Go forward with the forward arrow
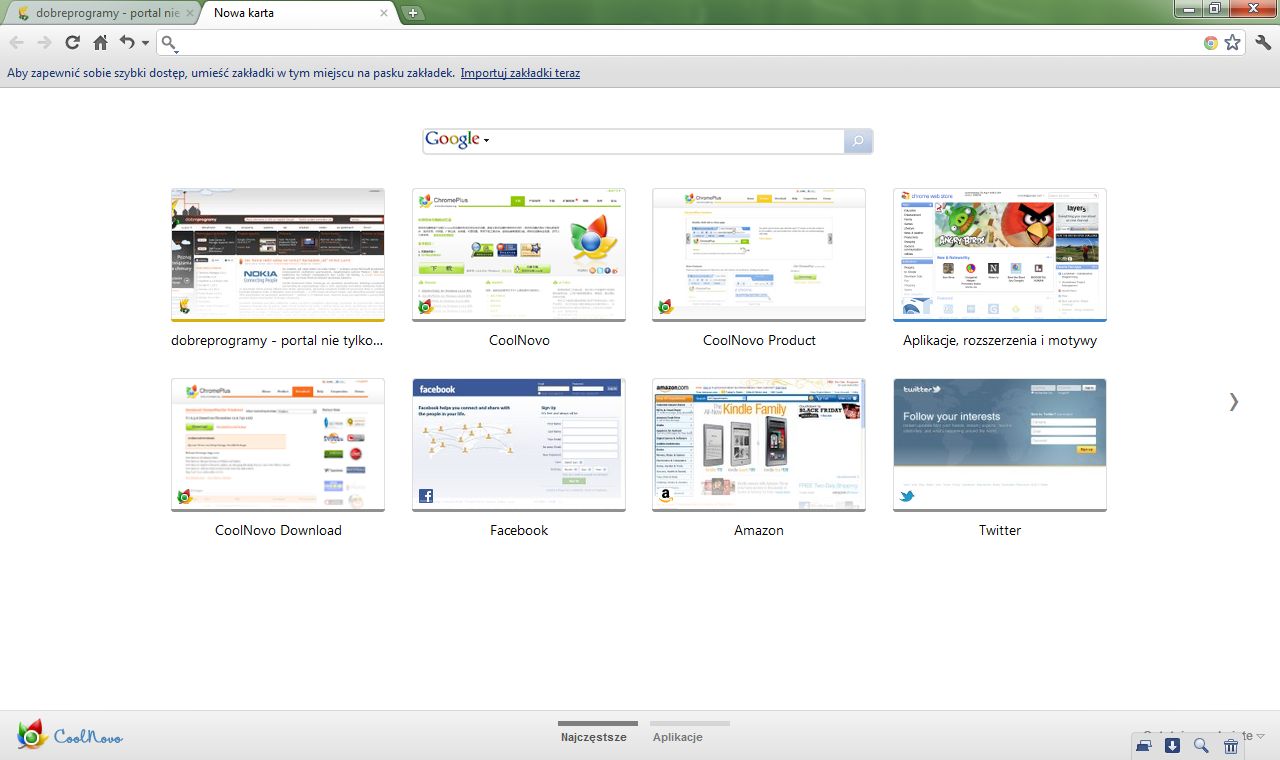Screen dimensions: 1280x760 tap(44, 42)
